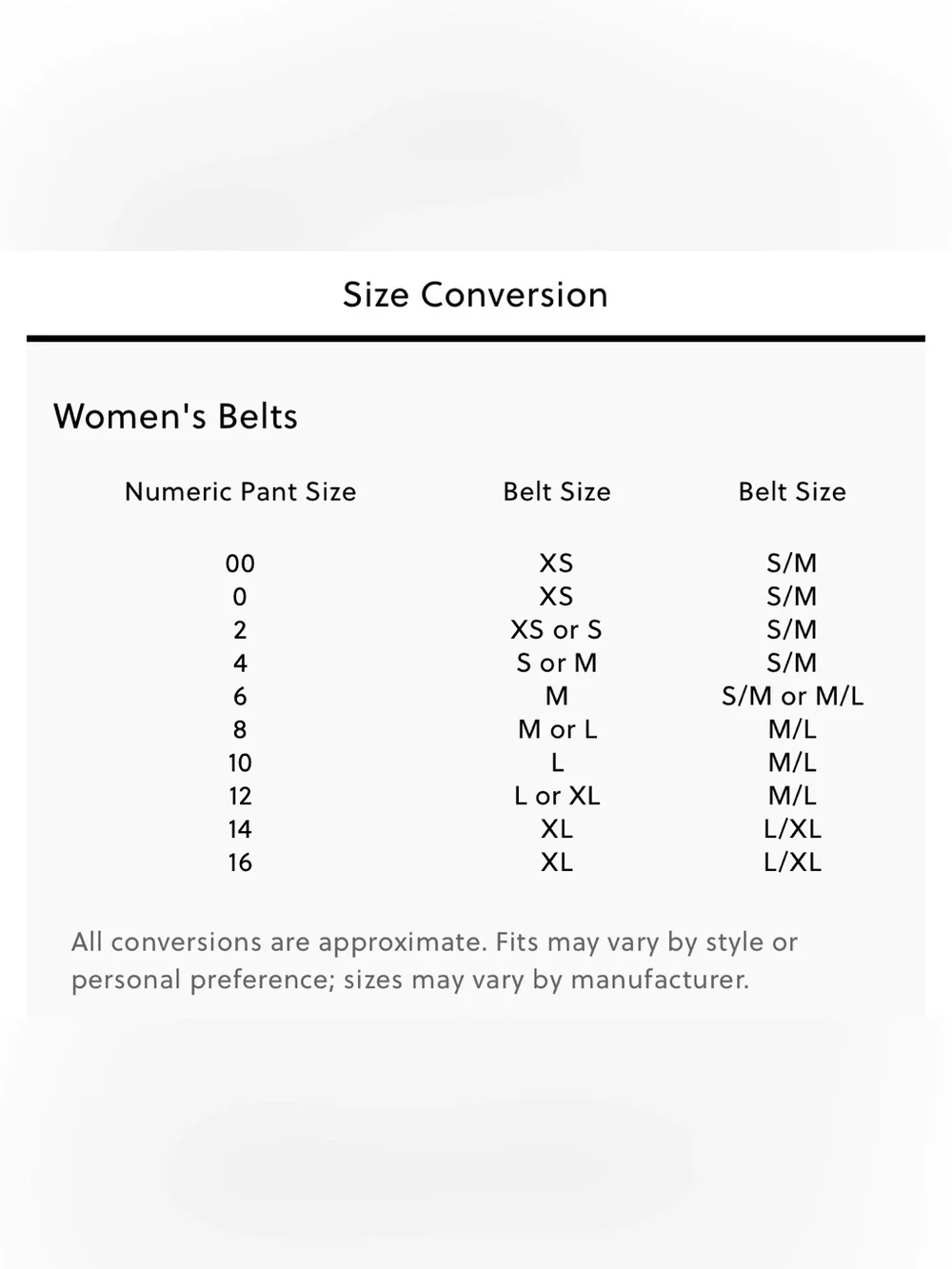The image size is (952, 1269).
Task: Click the rightmost Belt Size column header
Action: tap(792, 491)
